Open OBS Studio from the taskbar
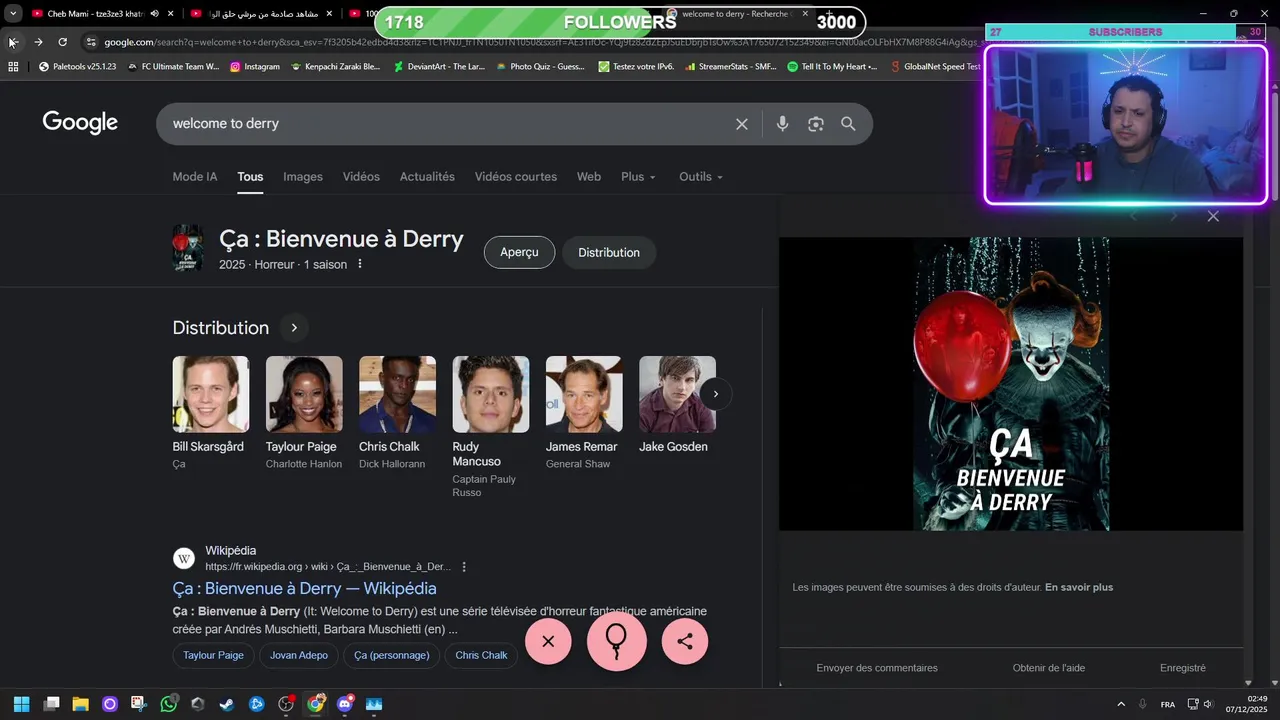This screenshot has width=1280, height=720. point(286,704)
